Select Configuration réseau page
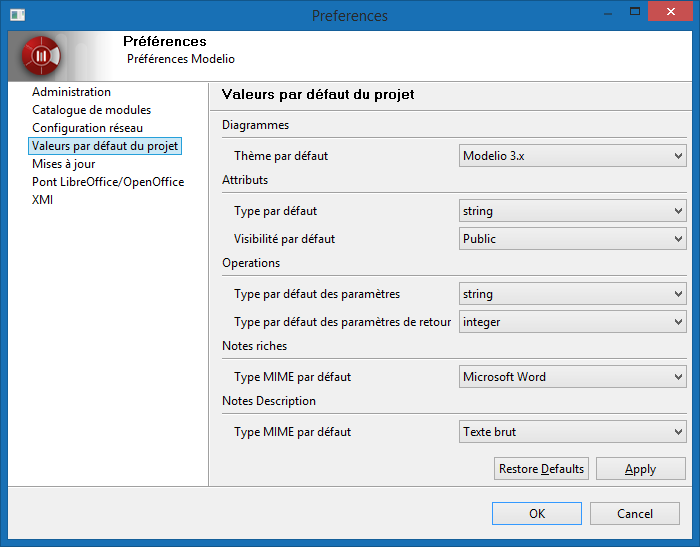 88,128
